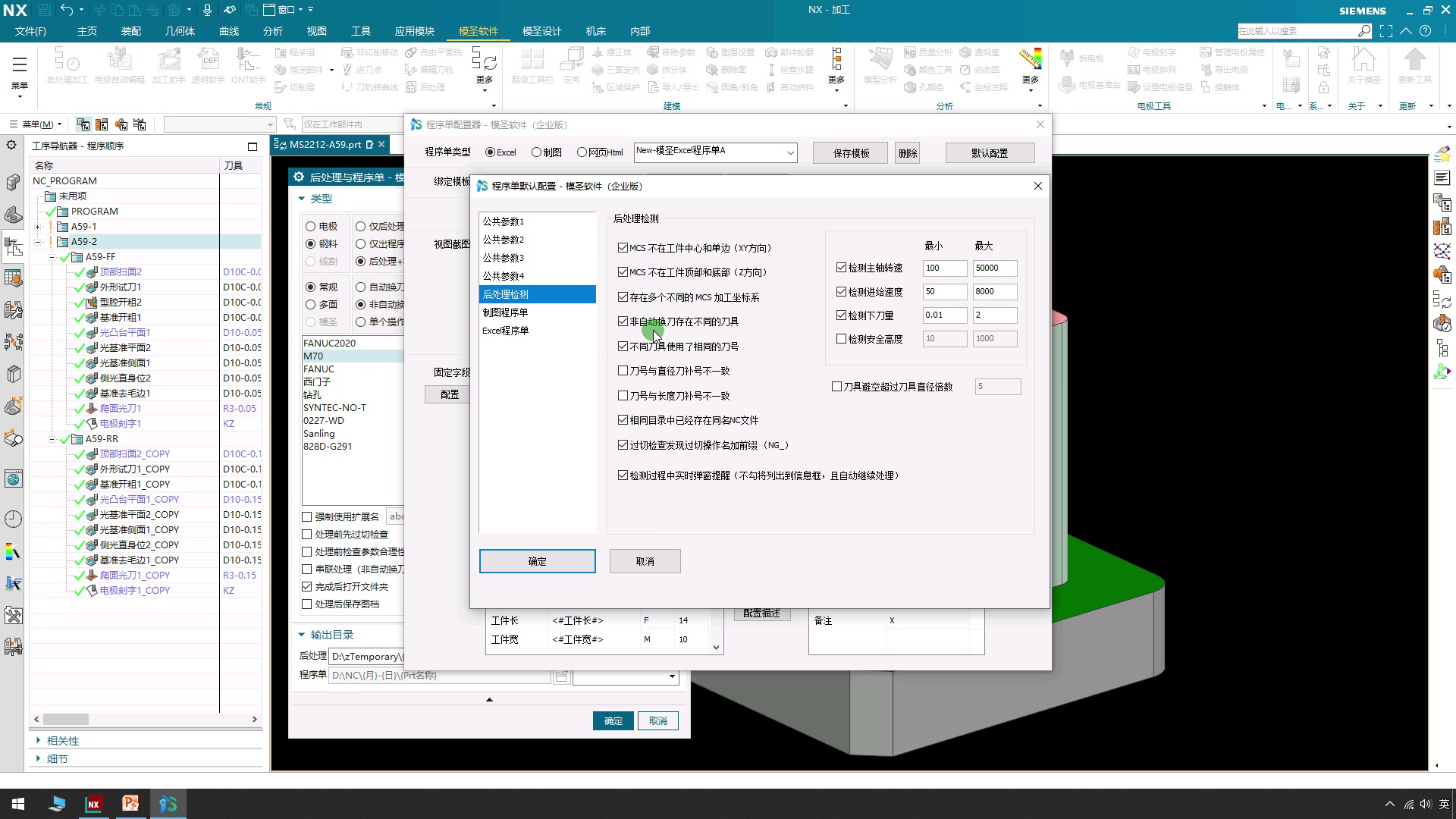Select FANUC2020 in post processor list
This screenshot has width=1456, height=819.
point(352,343)
